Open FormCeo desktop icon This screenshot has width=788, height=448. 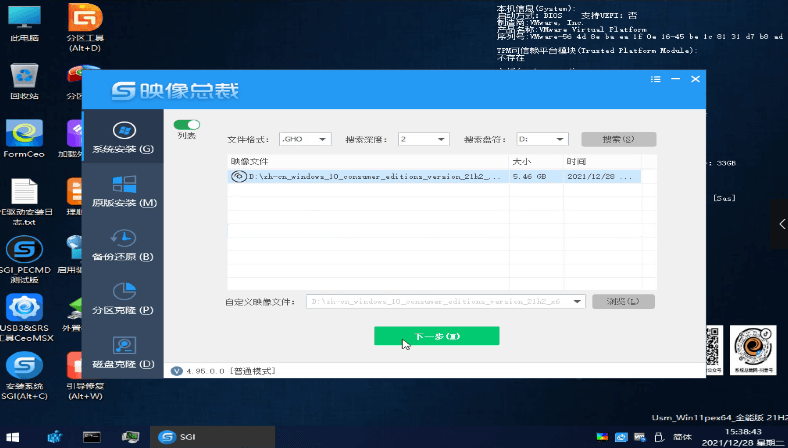(x=24, y=138)
